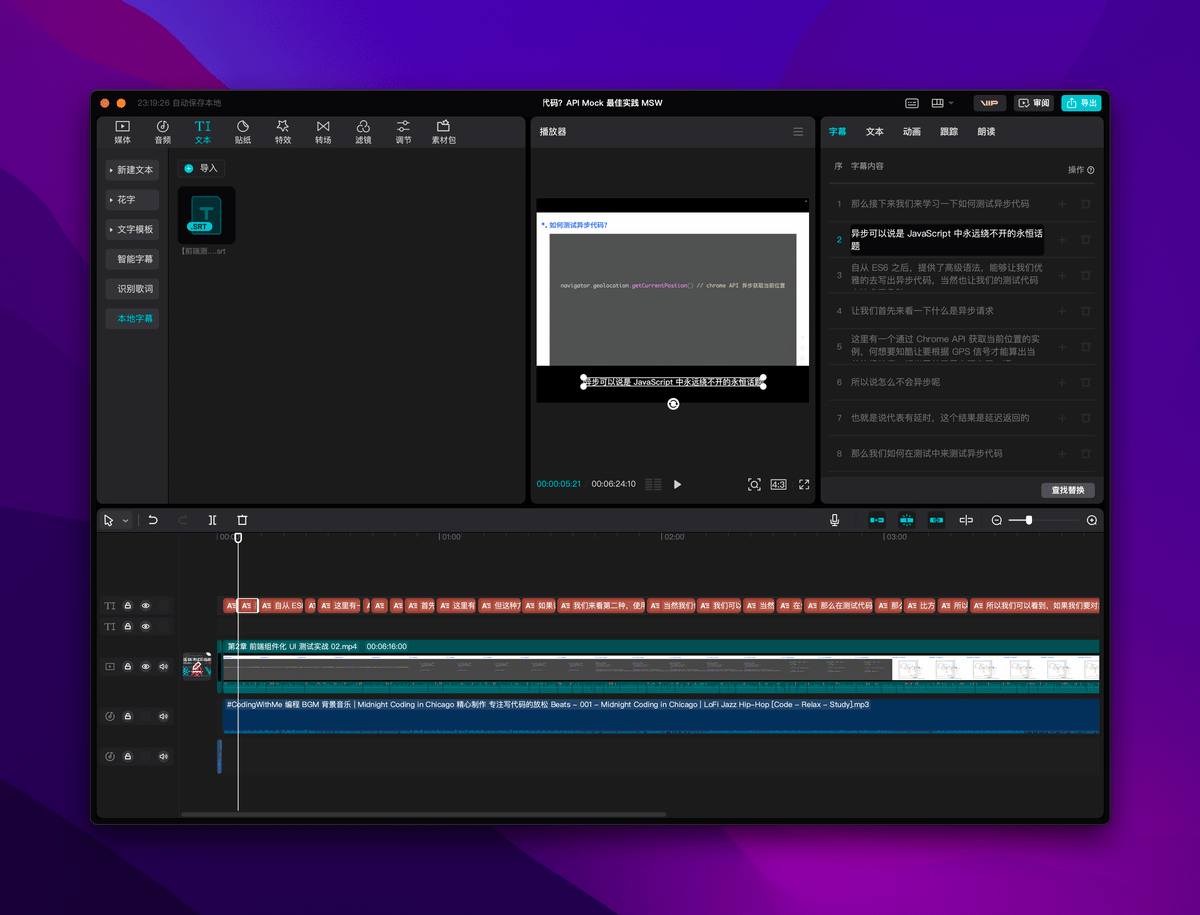The image size is (1200, 915).
Task: Click the 查找替换 find and replace button
Action: point(1068,490)
